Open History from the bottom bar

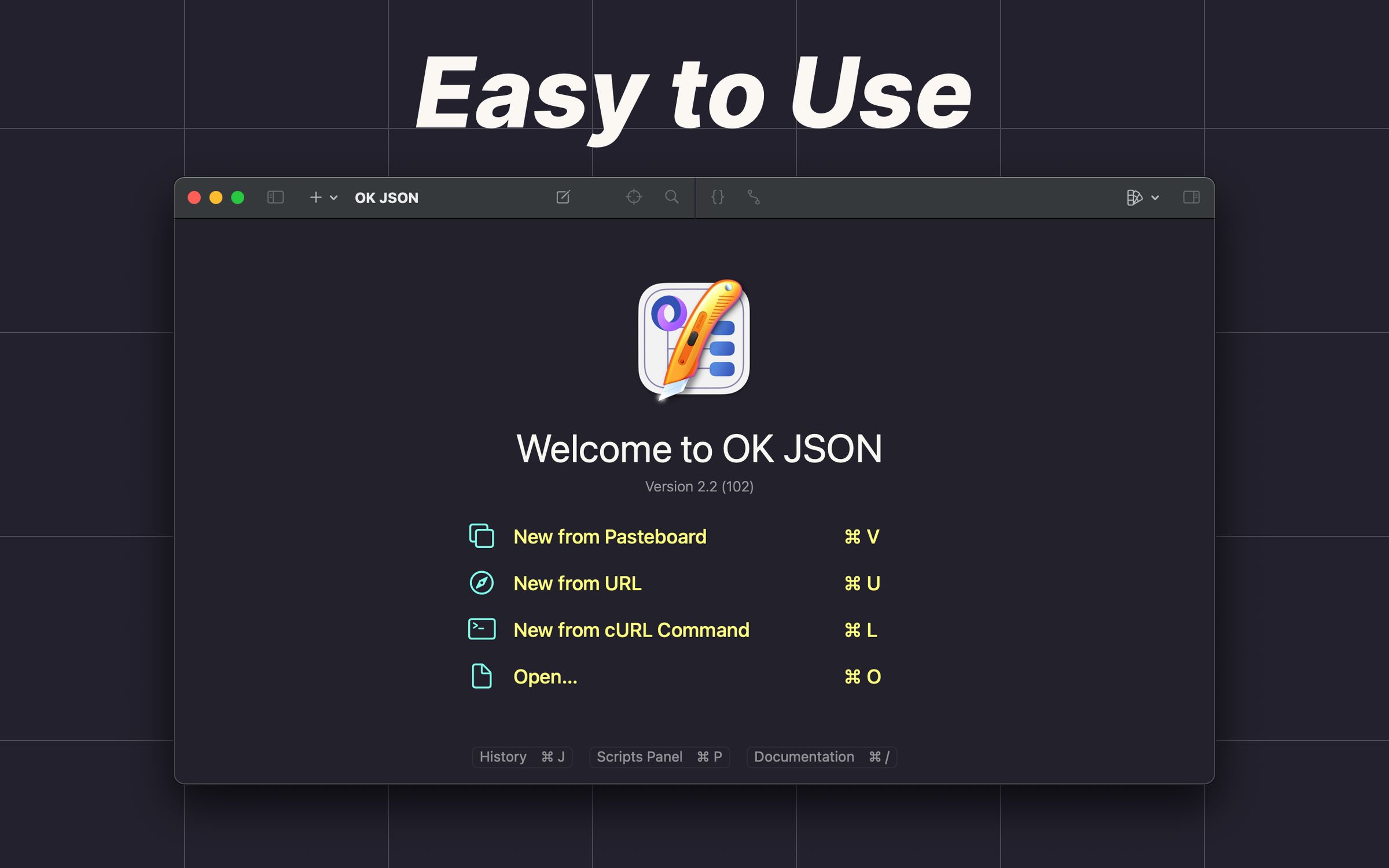coord(521,757)
